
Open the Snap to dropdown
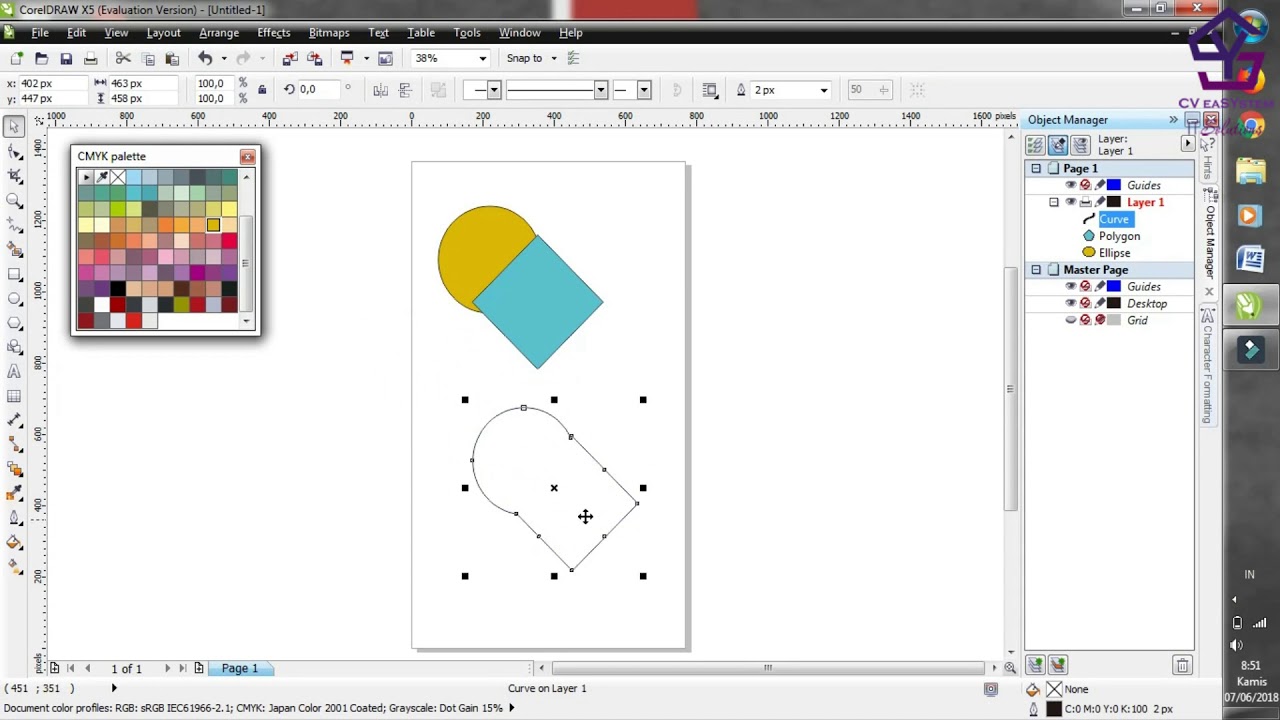coord(553,59)
